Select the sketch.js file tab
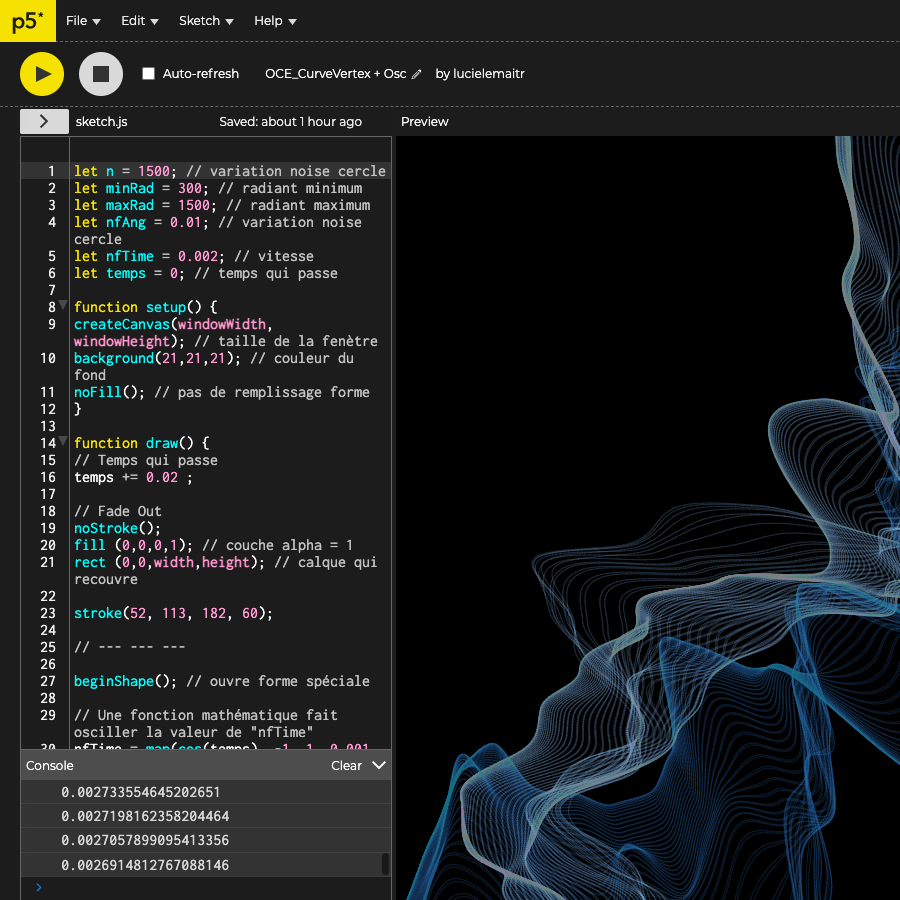The width and height of the screenshot is (900, 900). coord(101,122)
